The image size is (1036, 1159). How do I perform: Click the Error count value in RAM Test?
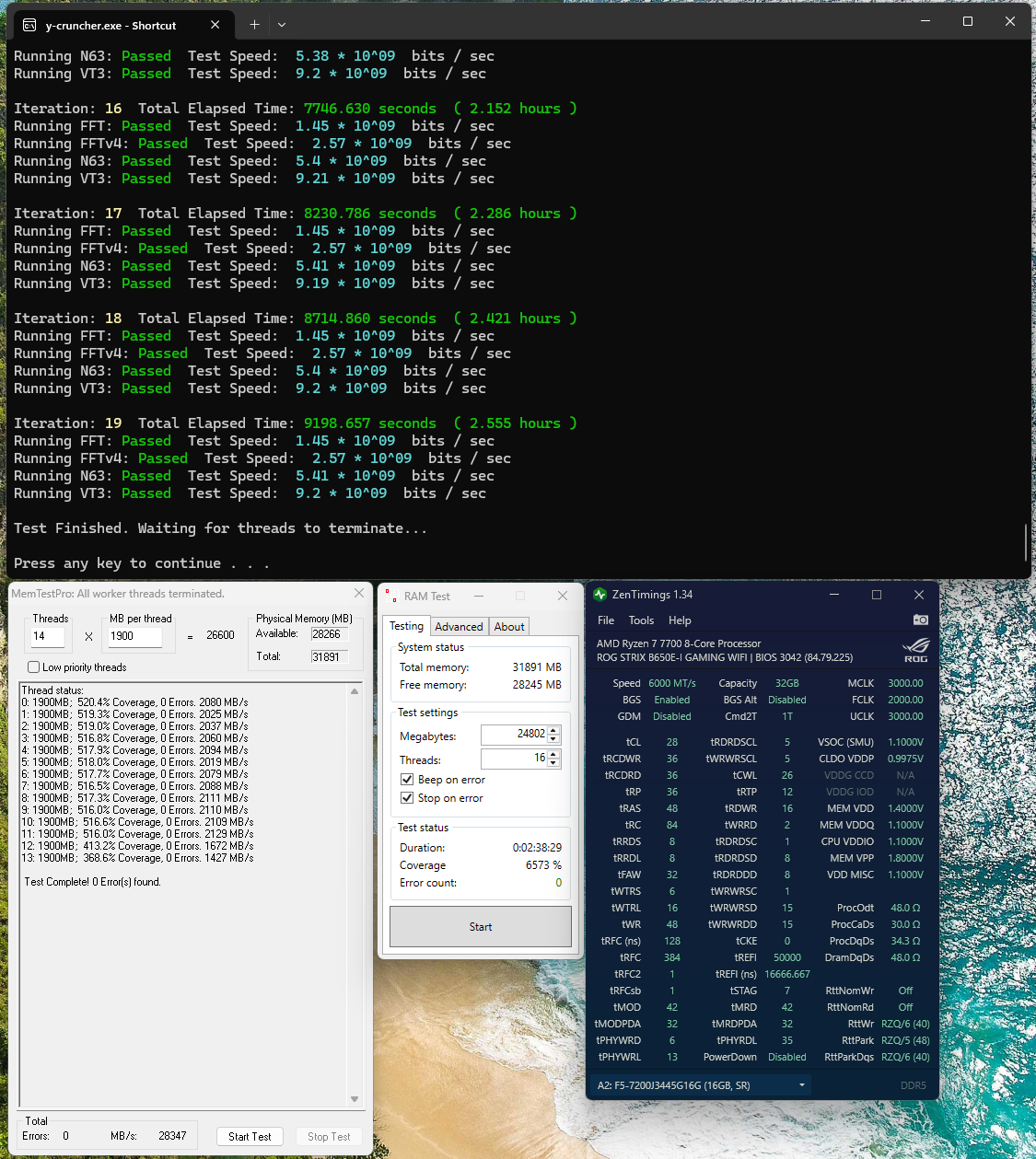[558, 883]
